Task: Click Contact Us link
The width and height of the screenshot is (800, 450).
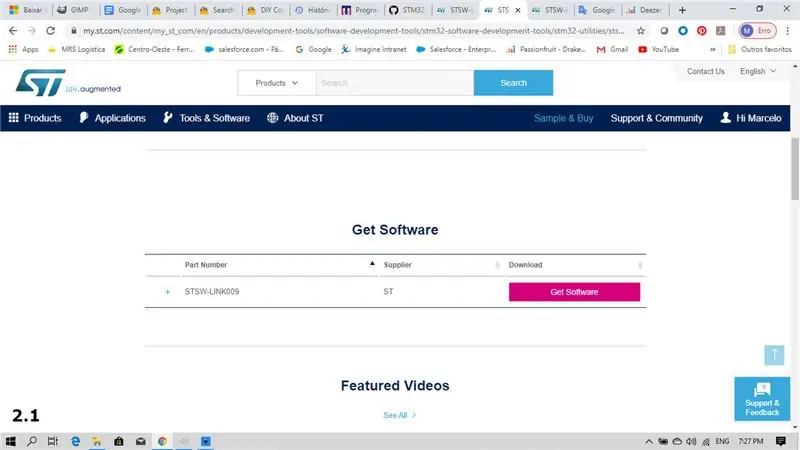Action: (x=706, y=71)
